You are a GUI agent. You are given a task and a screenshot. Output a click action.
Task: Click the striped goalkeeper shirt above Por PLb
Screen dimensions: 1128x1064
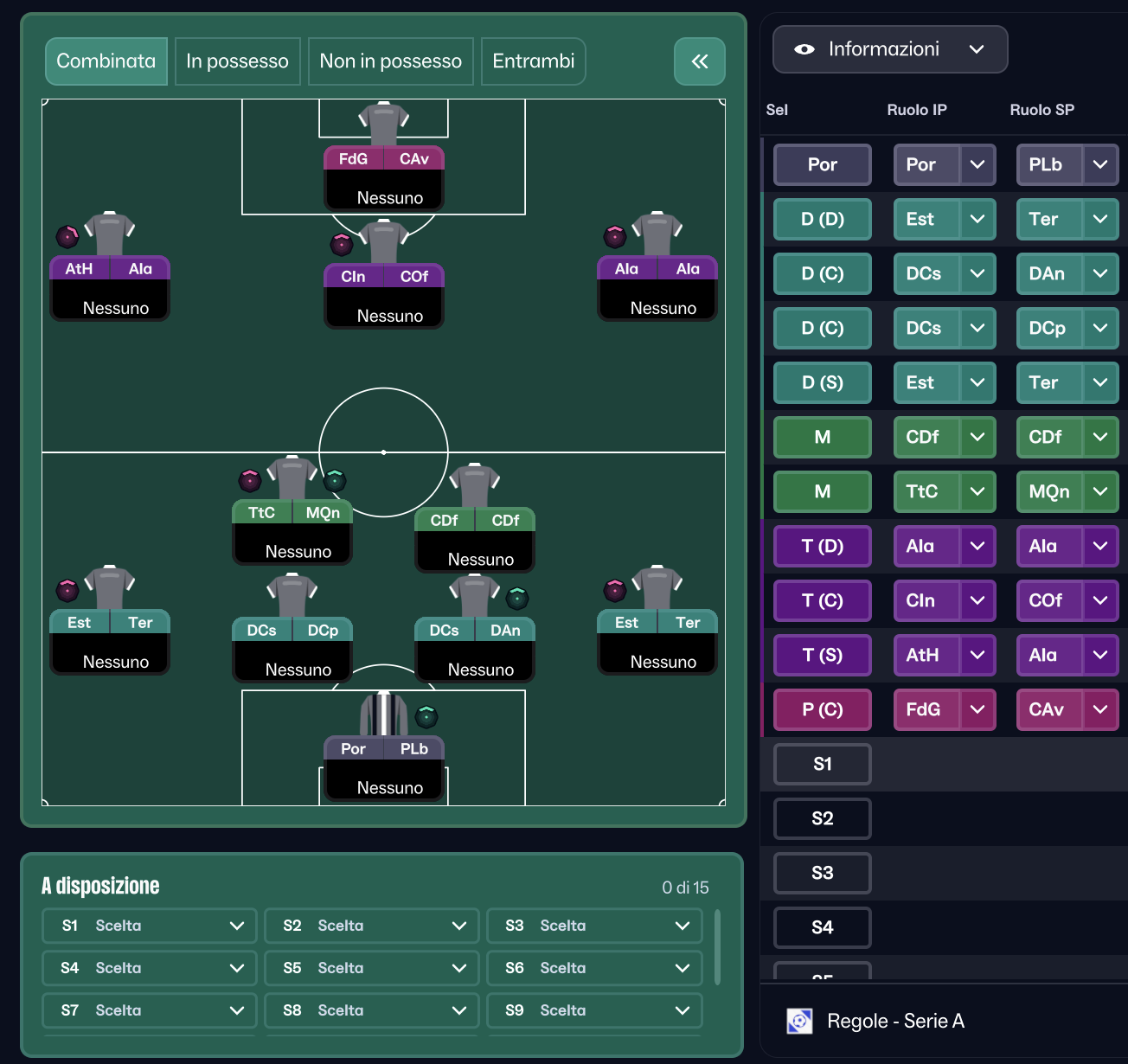[x=383, y=714]
